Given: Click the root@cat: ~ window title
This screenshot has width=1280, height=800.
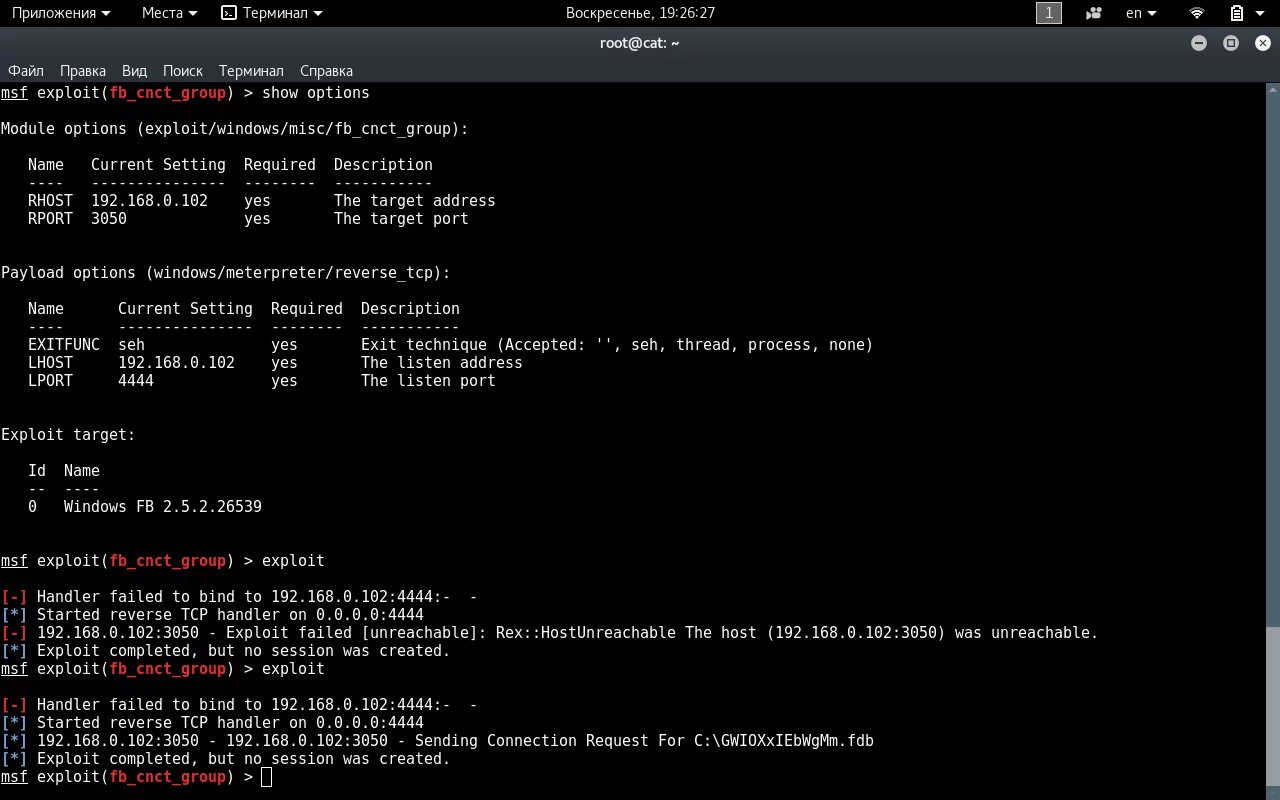Looking at the screenshot, I should point(640,43).
